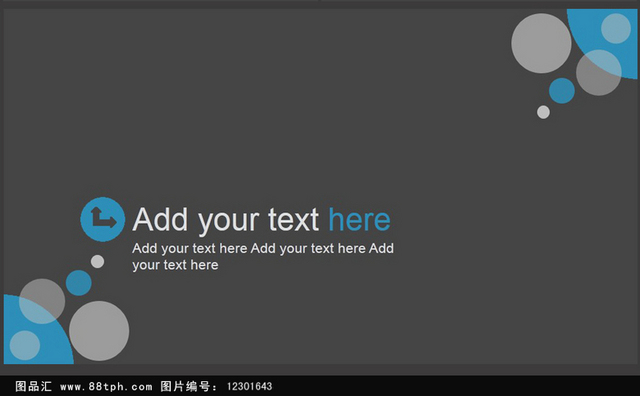The height and width of the screenshot is (396, 640).
Task: Select the heading 'Add your text here'
Action: (262, 220)
